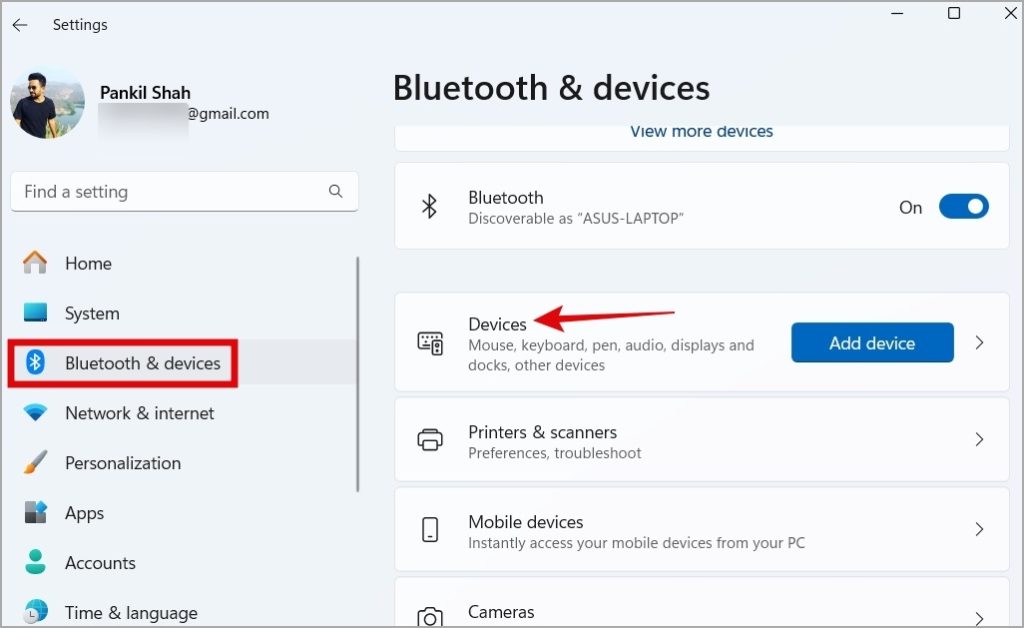
Task: Click the Home house icon in sidebar
Action: [x=35, y=263]
